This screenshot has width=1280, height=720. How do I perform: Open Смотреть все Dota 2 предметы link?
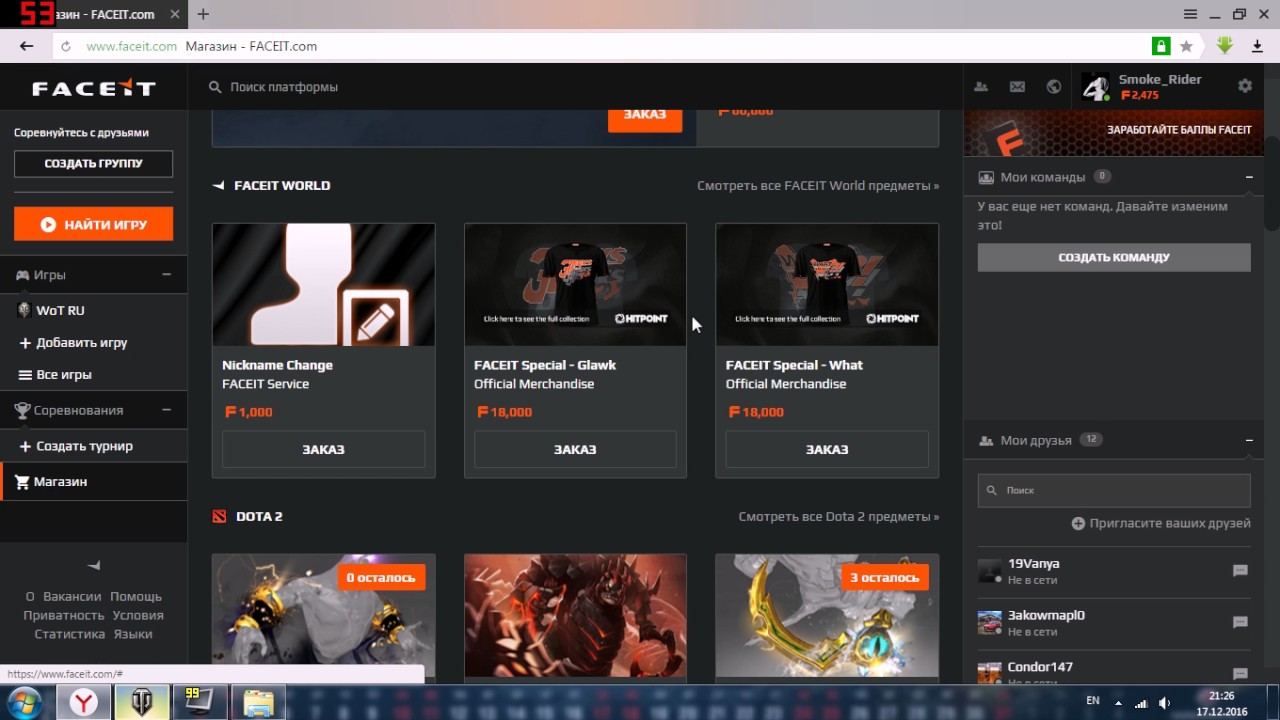coord(839,516)
